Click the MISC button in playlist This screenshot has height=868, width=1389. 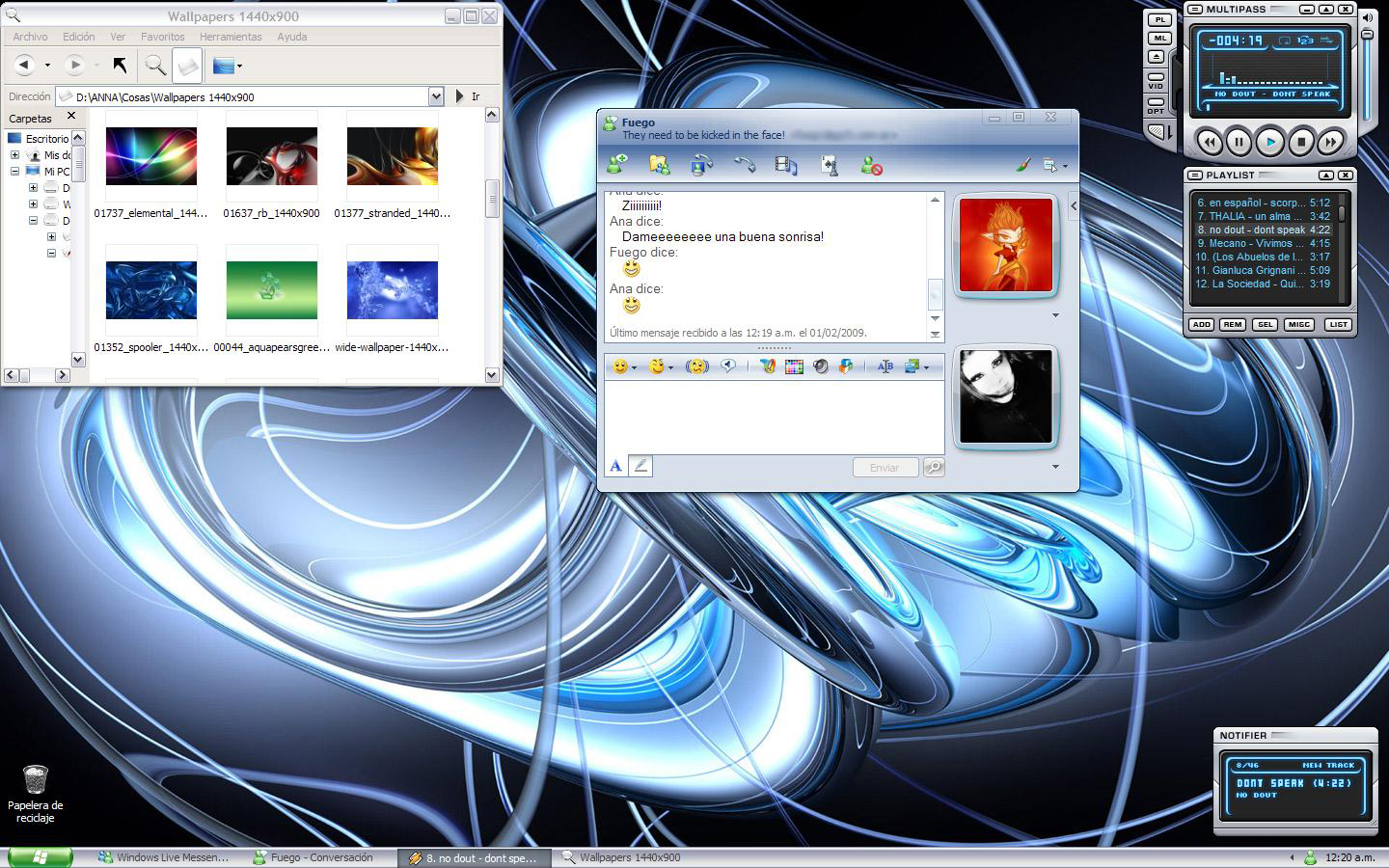click(1299, 324)
